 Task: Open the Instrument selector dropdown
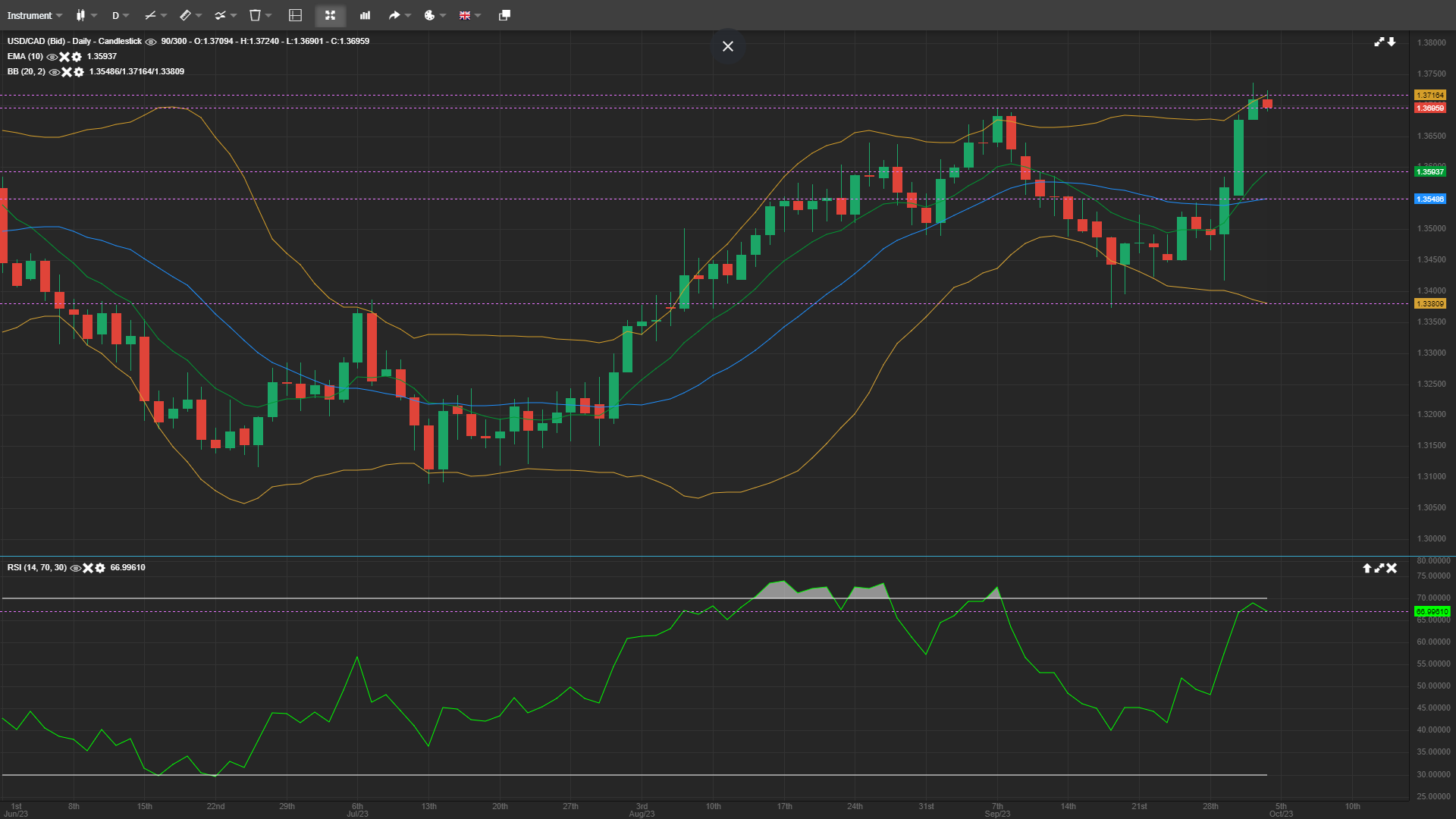[x=35, y=15]
